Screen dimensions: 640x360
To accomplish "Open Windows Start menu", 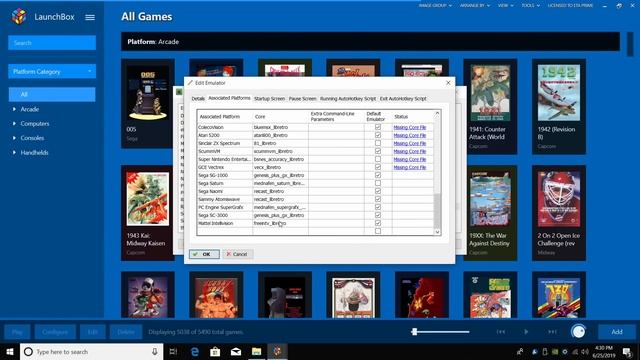I will pyautogui.click(x=10, y=351).
